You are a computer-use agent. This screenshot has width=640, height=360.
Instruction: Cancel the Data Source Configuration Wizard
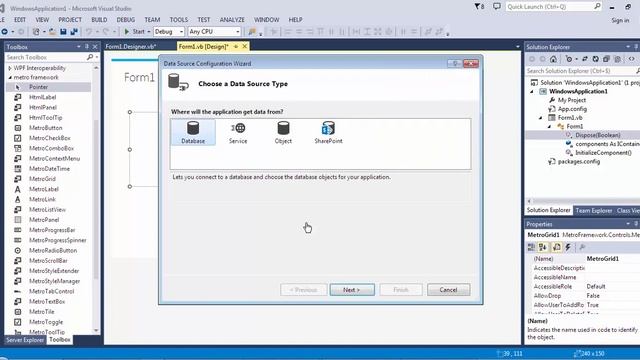click(448, 290)
